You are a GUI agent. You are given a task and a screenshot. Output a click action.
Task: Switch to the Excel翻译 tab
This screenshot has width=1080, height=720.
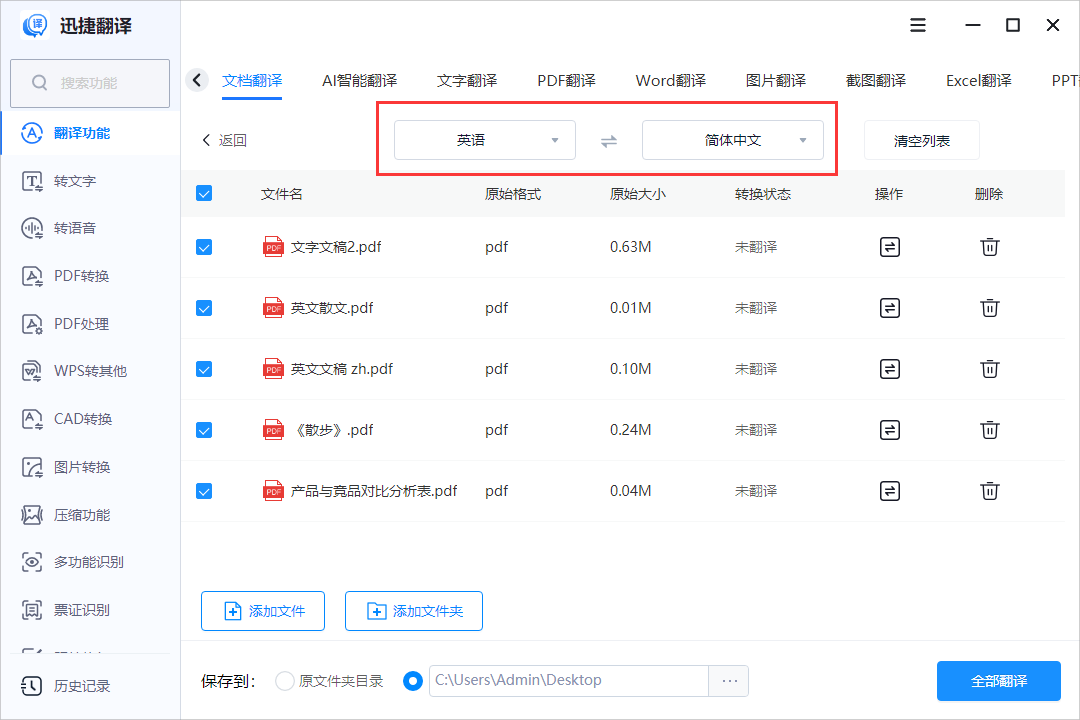979,81
